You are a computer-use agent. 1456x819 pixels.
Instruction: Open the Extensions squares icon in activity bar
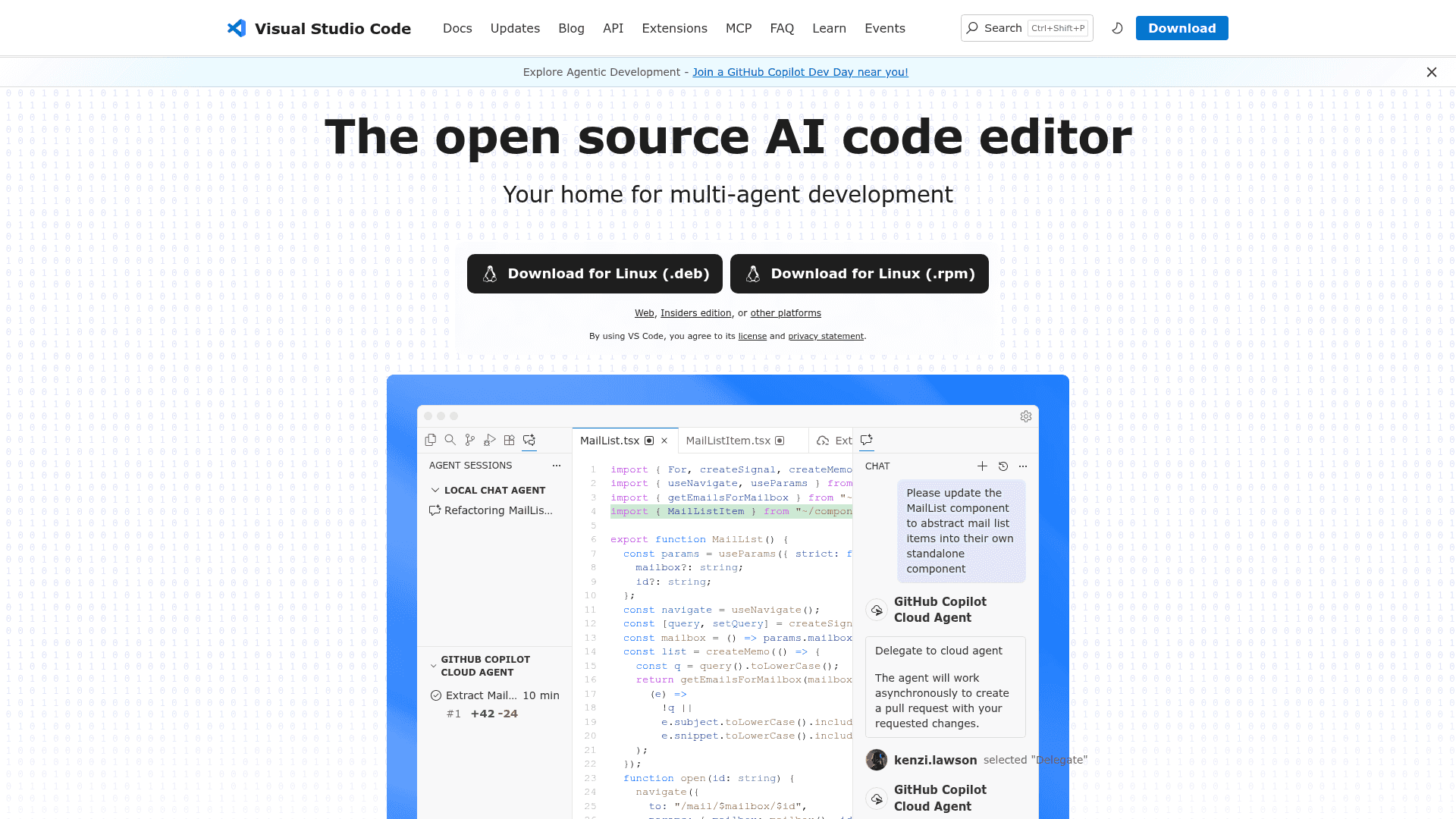[510, 440]
